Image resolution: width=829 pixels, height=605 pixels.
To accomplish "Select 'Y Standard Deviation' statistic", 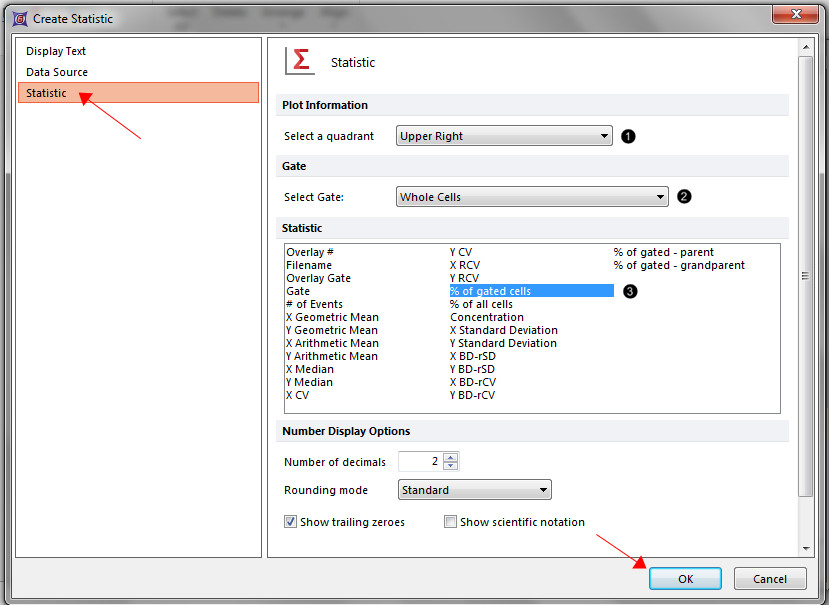I will click(503, 343).
